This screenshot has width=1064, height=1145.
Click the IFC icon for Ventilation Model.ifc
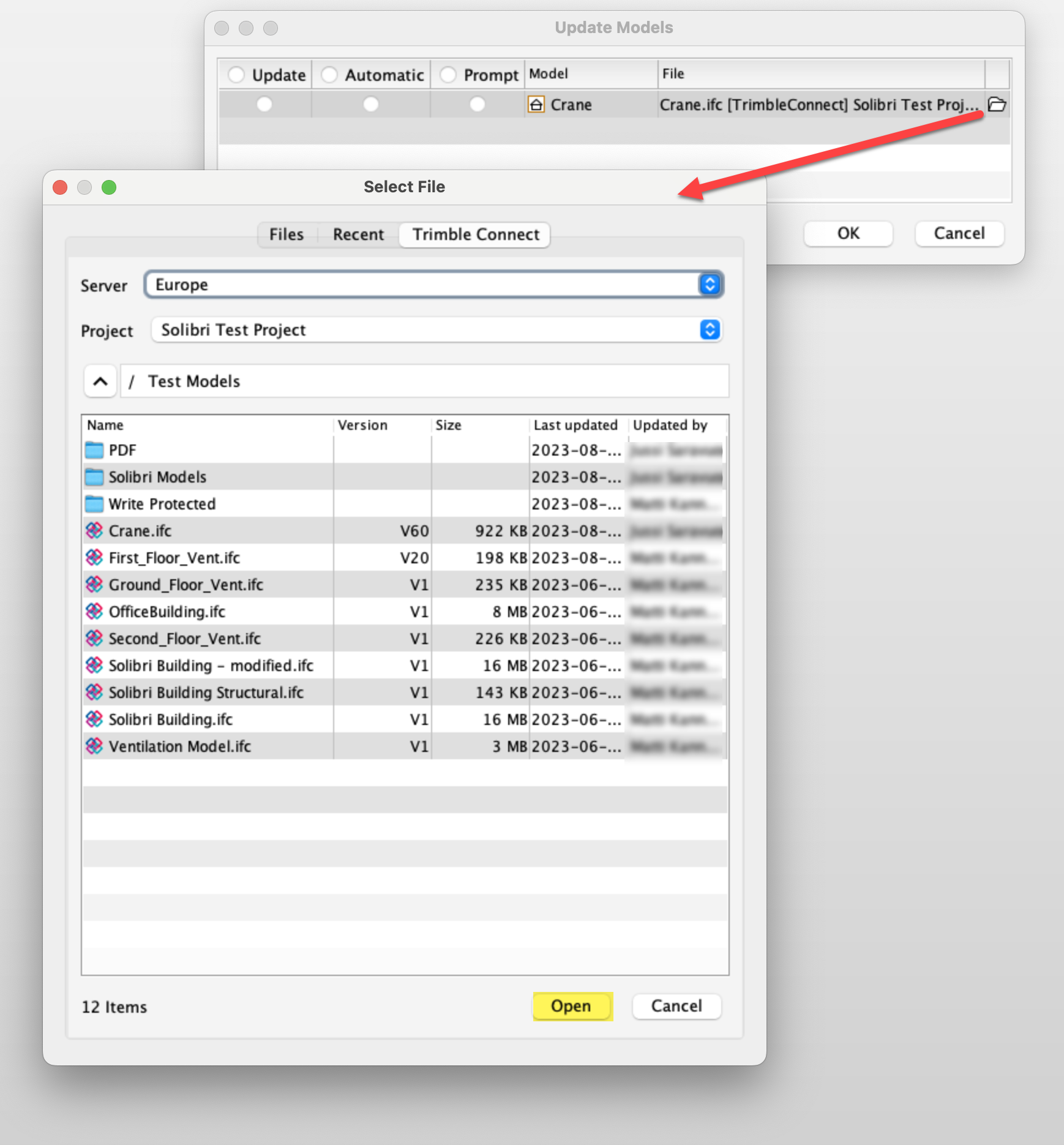pos(94,746)
